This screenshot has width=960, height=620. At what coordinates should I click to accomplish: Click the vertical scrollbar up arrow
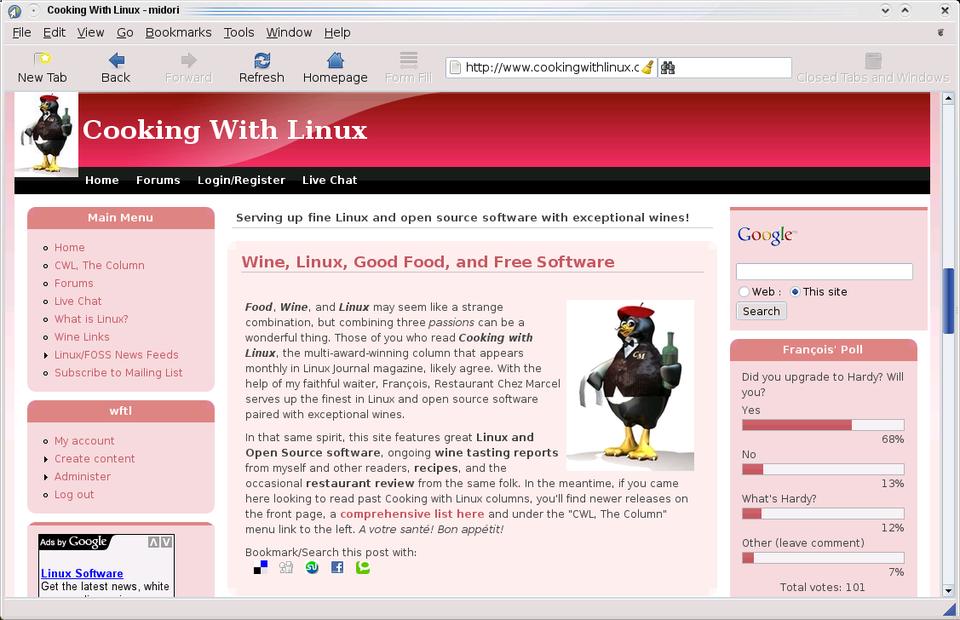pyautogui.click(x=948, y=98)
